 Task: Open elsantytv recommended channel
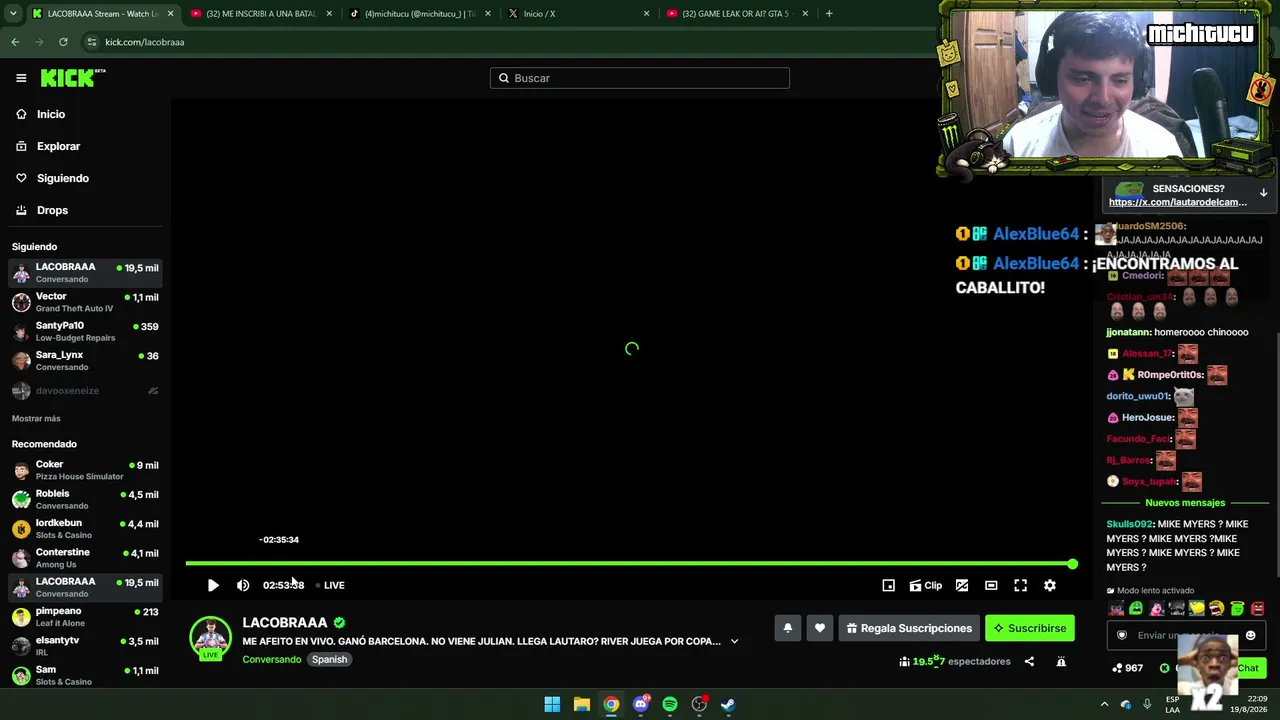click(85, 646)
